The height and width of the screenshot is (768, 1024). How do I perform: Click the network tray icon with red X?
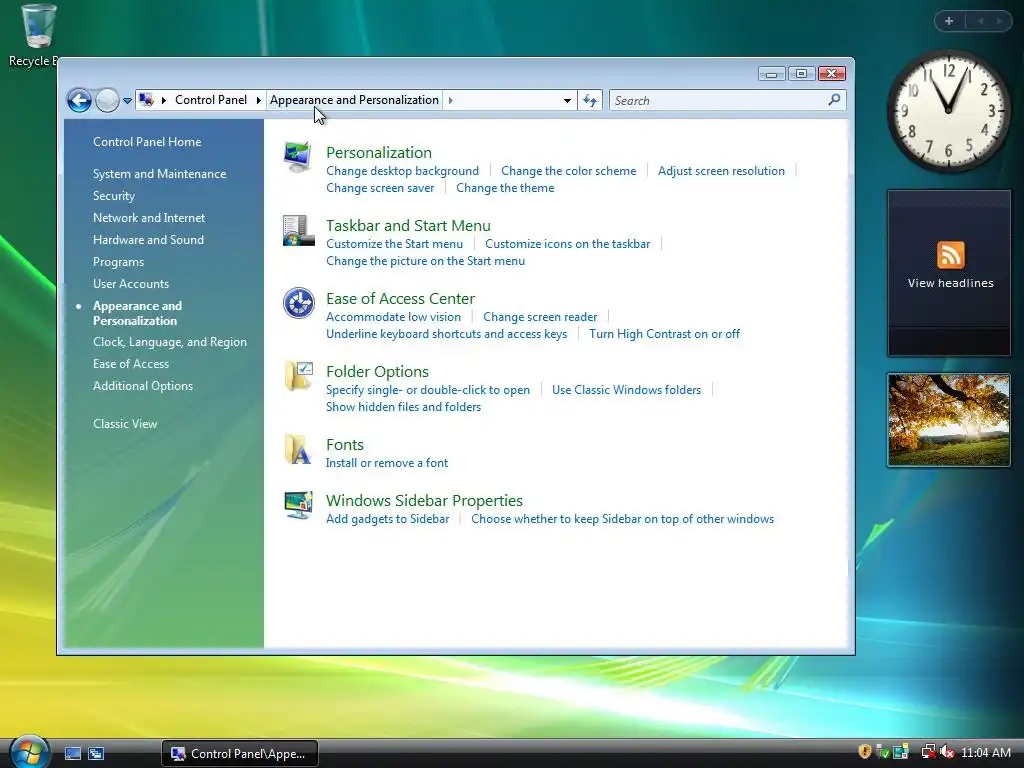pyautogui.click(x=928, y=752)
